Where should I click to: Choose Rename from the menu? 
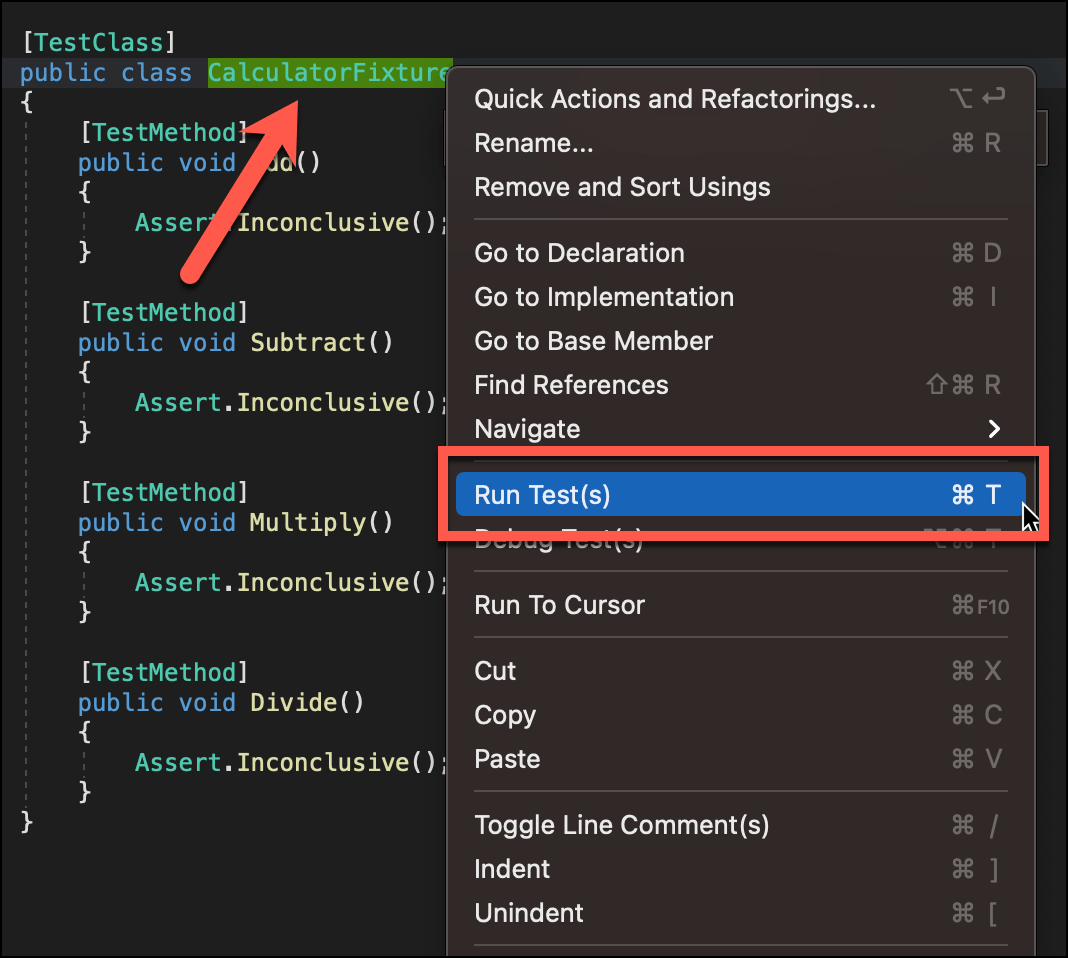tap(533, 143)
